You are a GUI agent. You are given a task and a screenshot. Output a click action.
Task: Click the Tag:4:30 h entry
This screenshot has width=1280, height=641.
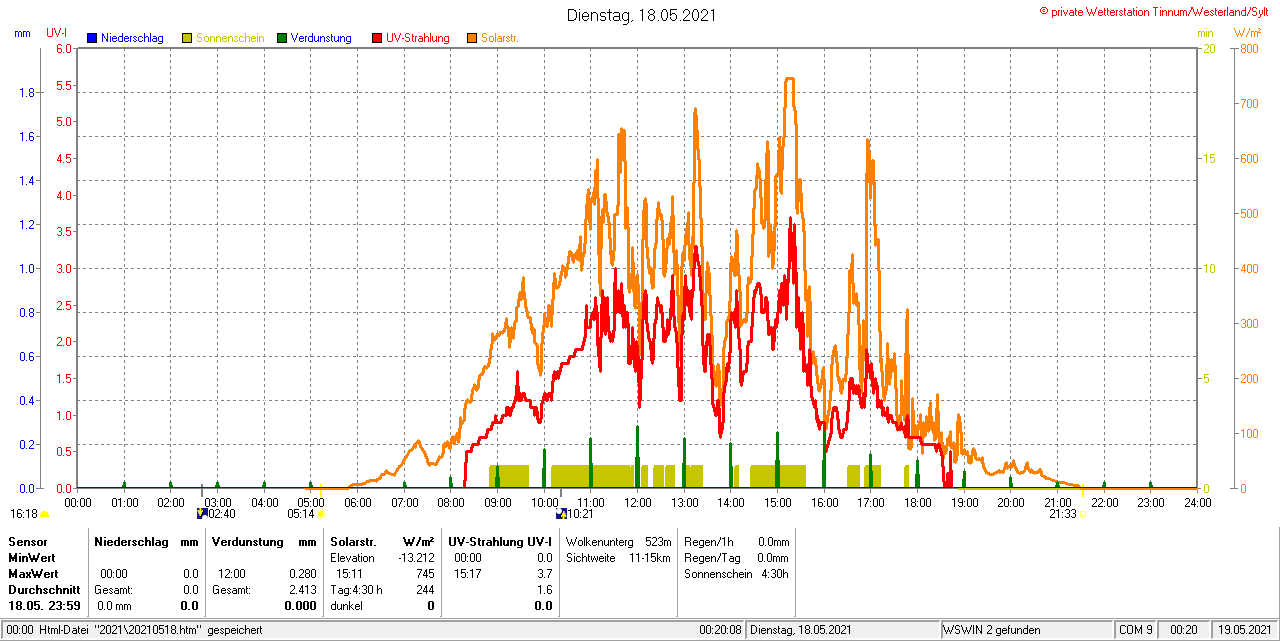click(x=356, y=590)
